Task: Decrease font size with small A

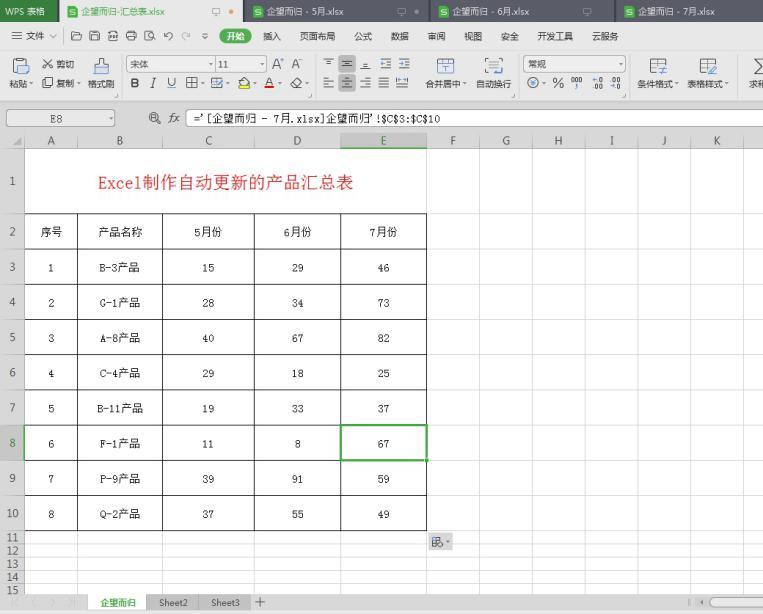Action: [x=296, y=64]
